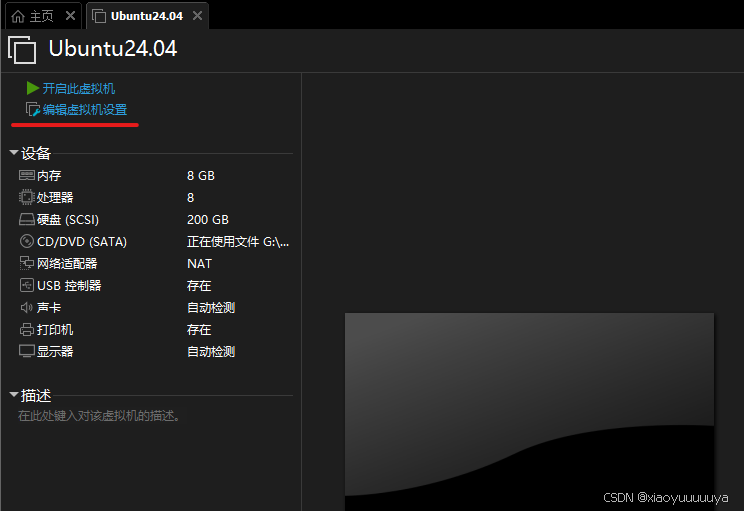Click the CD/DVD (SATA) disc icon
744x511 pixels.
click(27, 242)
